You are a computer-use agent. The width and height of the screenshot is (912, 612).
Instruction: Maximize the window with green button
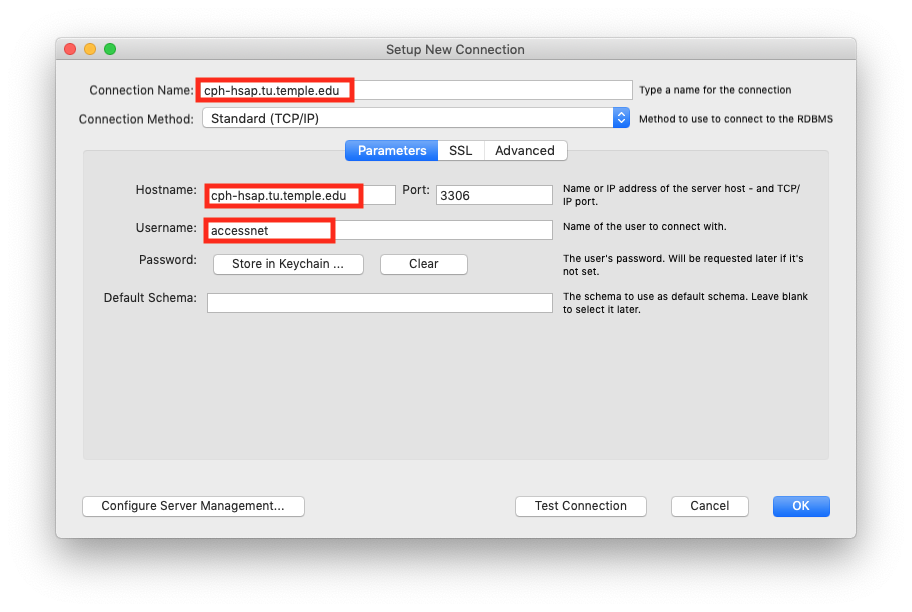110,49
